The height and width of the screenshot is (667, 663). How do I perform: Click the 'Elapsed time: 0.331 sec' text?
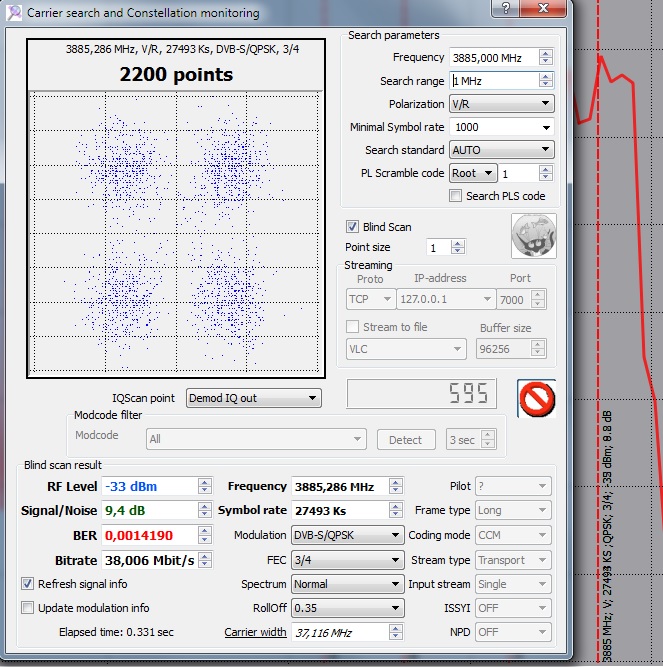[x=116, y=632]
